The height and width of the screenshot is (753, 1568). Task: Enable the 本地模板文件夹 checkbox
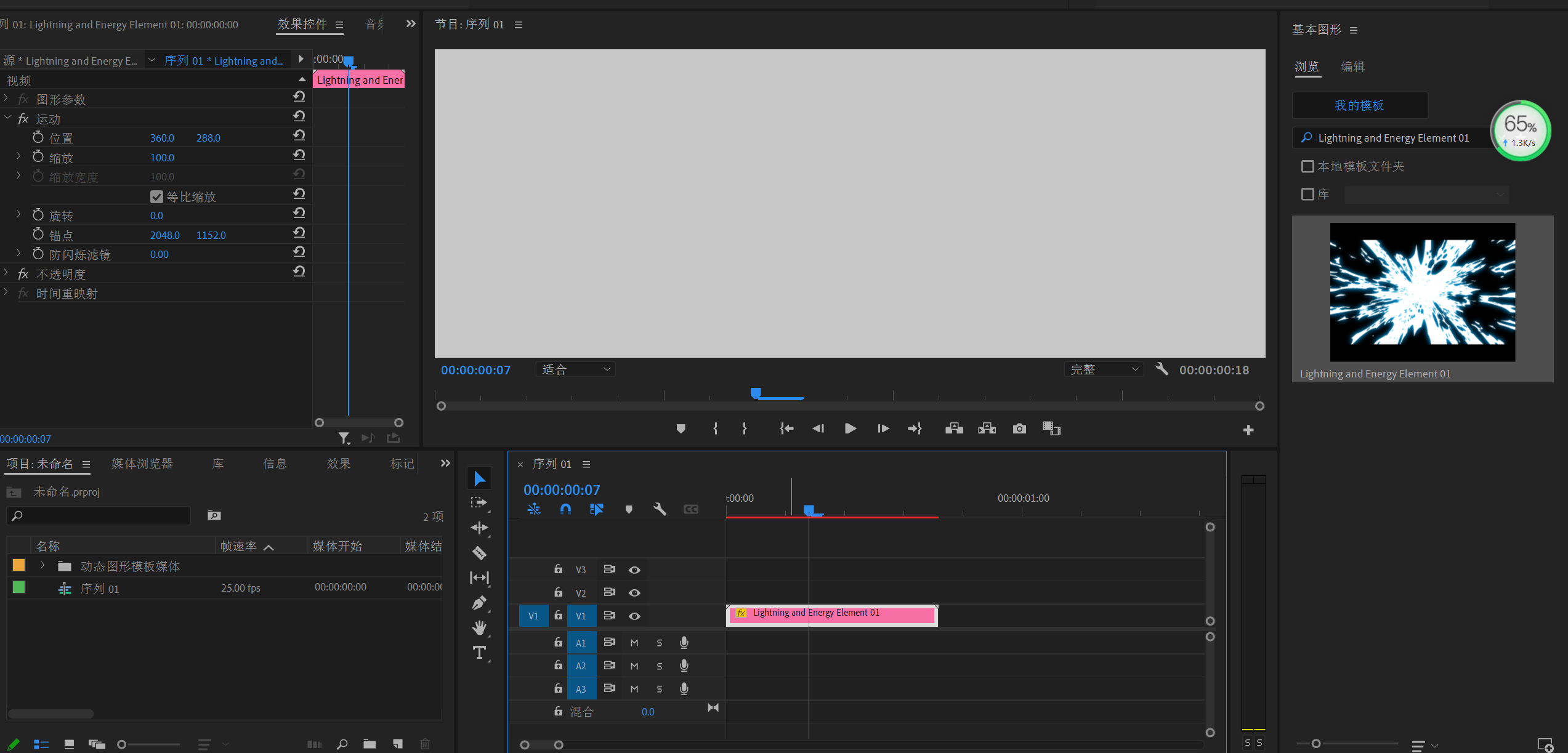point(1307,166)
